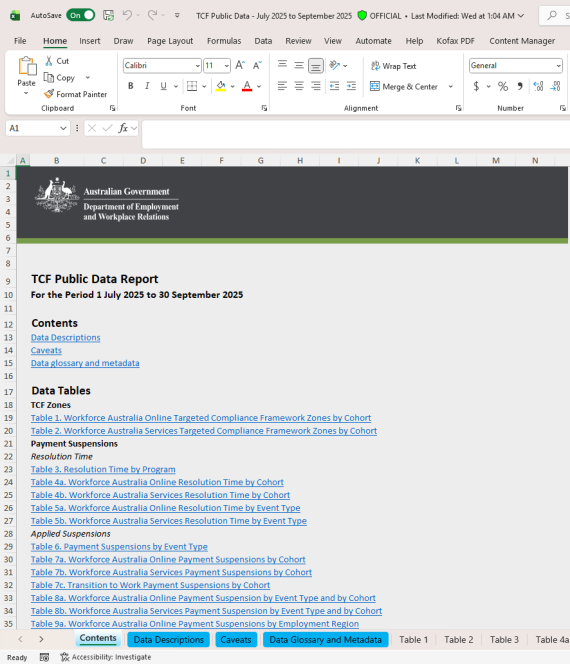
Task: Apply Percent Style number format
Action: coord(503,86)
